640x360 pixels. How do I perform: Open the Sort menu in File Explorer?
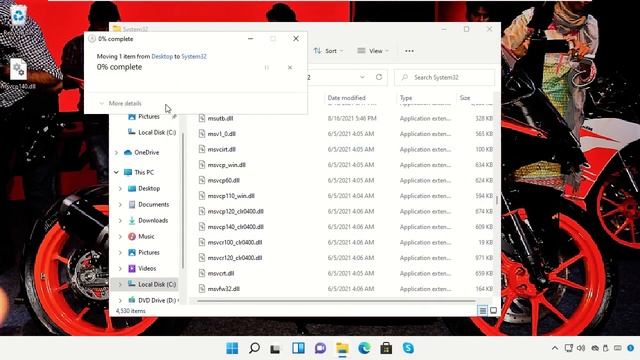[x=329, y=51]
